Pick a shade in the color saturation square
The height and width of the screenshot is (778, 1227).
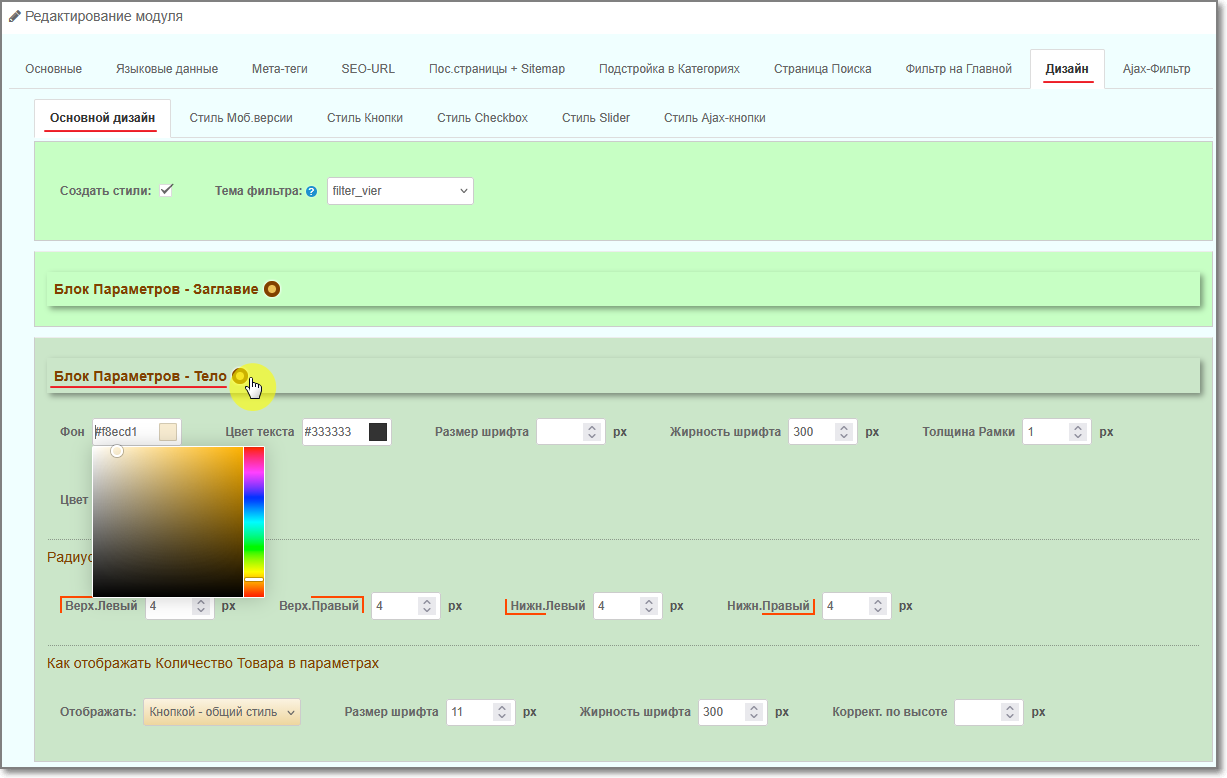click(168, 520)
